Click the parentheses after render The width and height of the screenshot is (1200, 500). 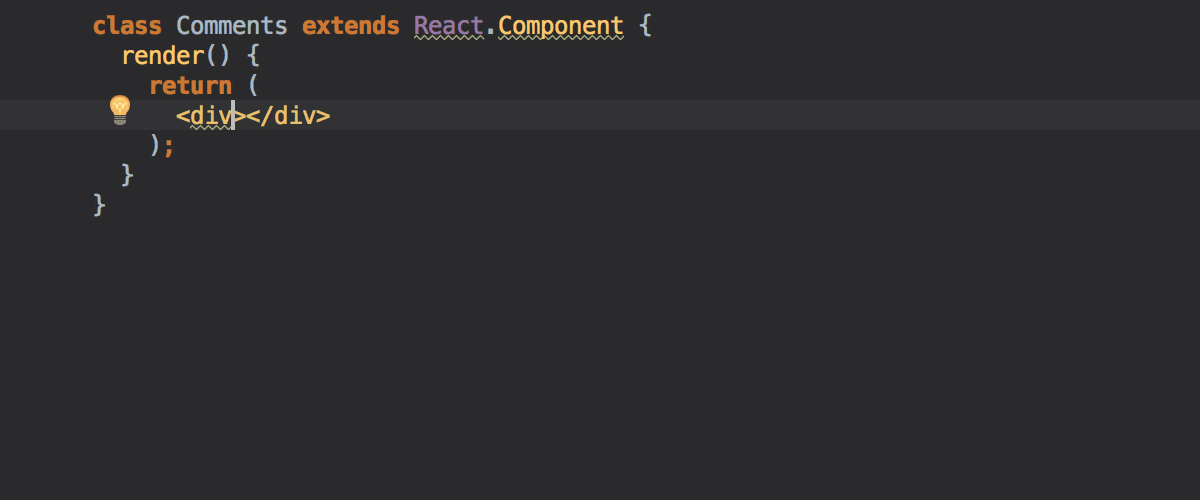[x=218, y=55]
